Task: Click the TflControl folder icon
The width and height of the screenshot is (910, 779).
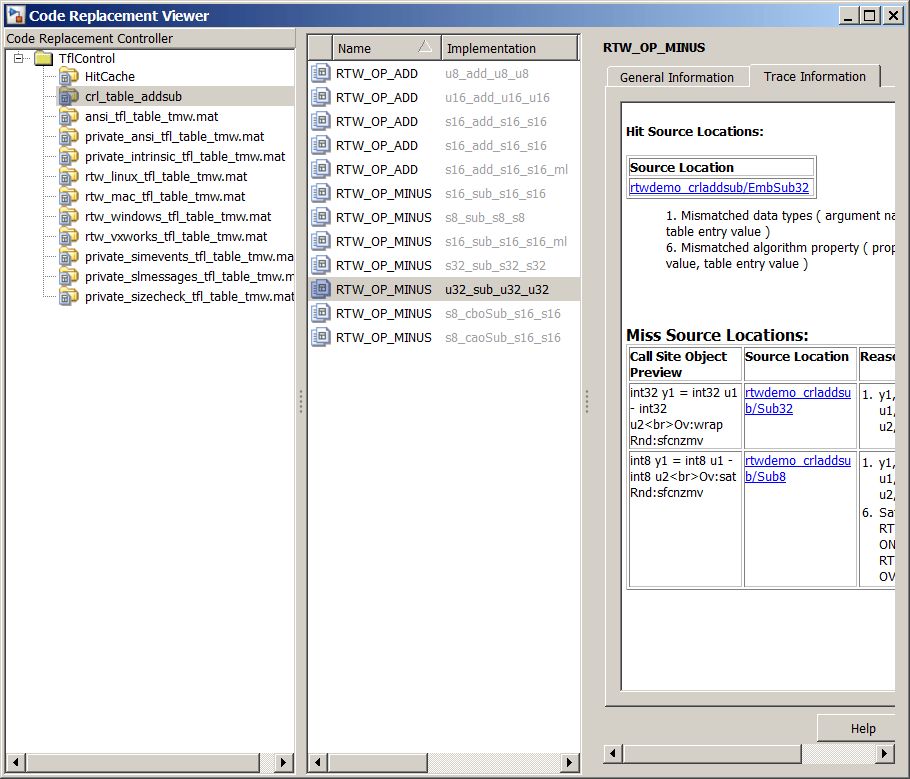Action: pos(44,58)
